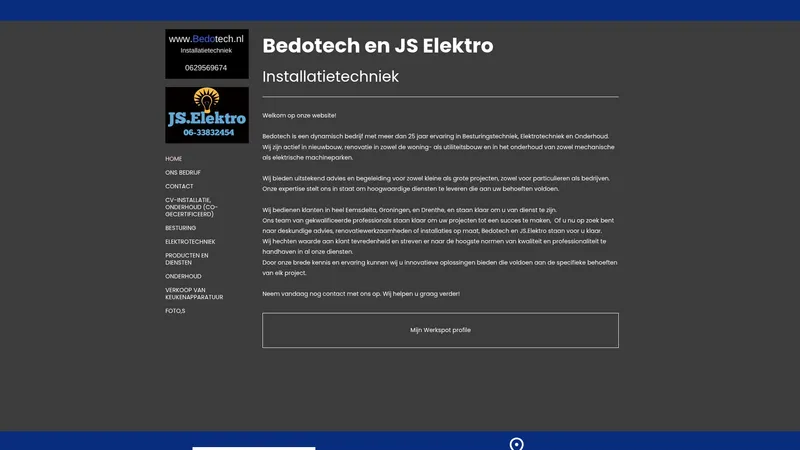
Task: Click phone number 0629569674 in logo
Action: [x=206, y=68]
